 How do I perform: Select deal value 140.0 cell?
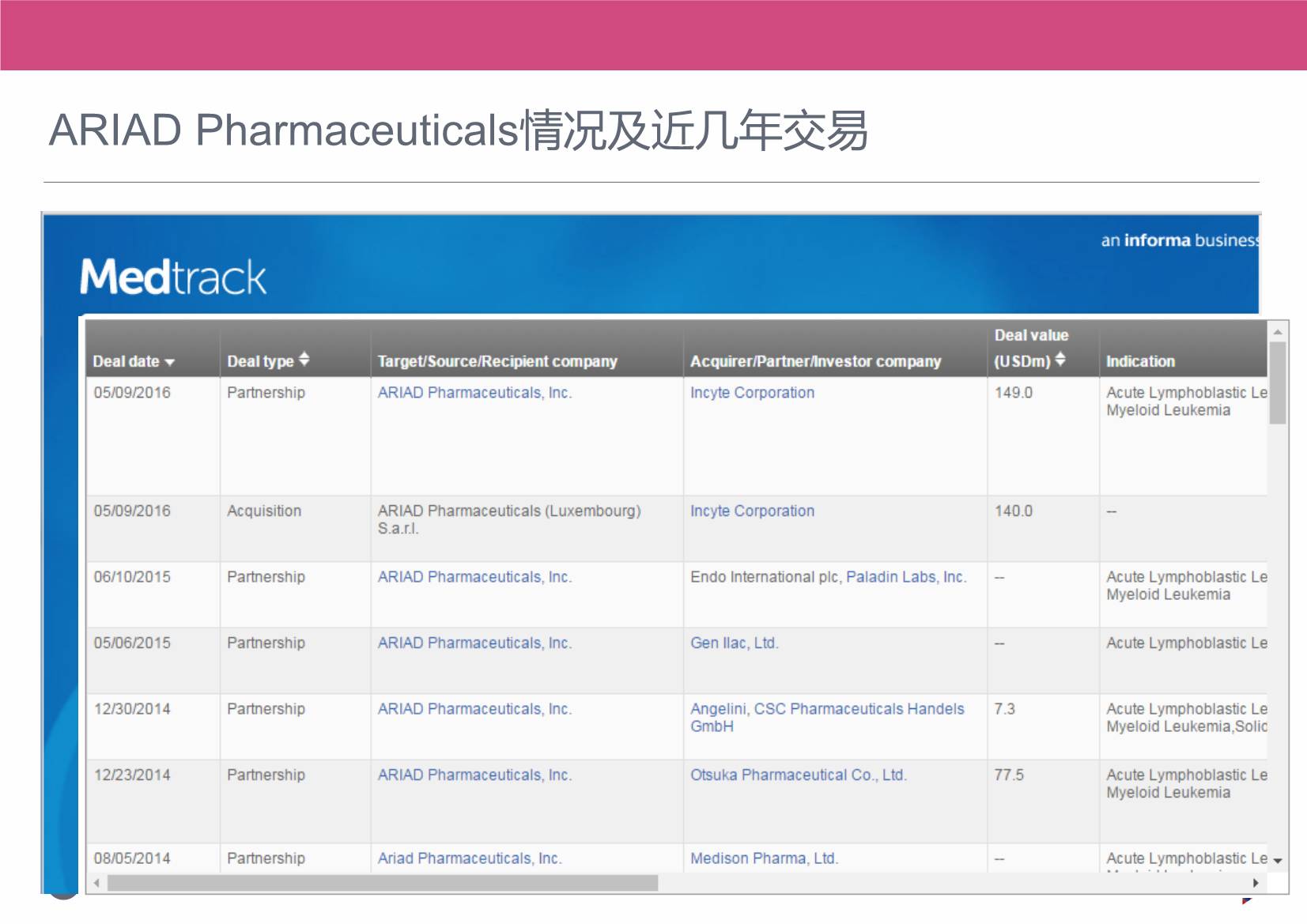tap(1043, 529)
